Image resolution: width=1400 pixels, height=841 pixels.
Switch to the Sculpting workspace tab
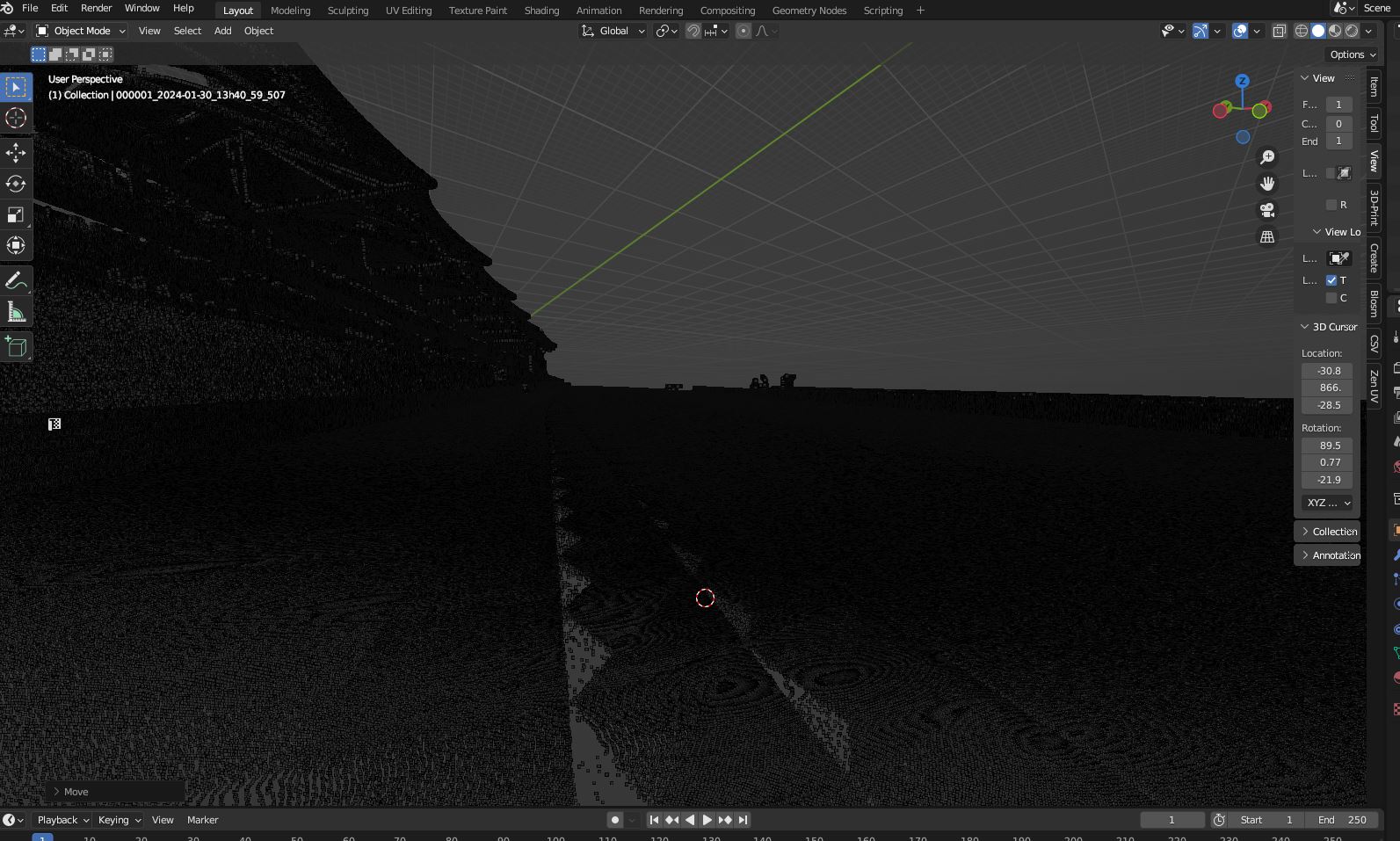point(347,11)
